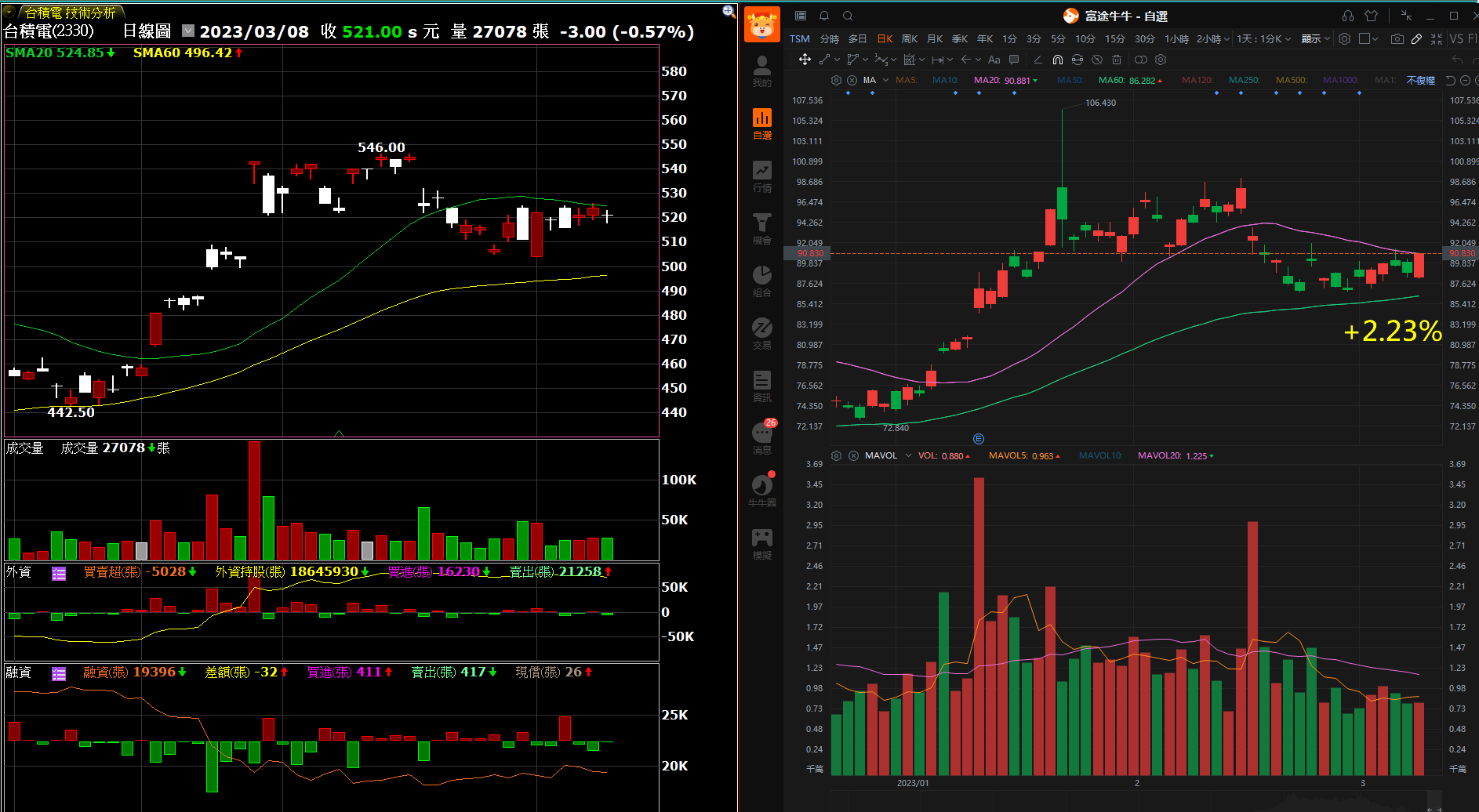Screen dimensions: 1479x812
Task: Click the Futu bull mascot avatar
Action: (x=761, y=24)
